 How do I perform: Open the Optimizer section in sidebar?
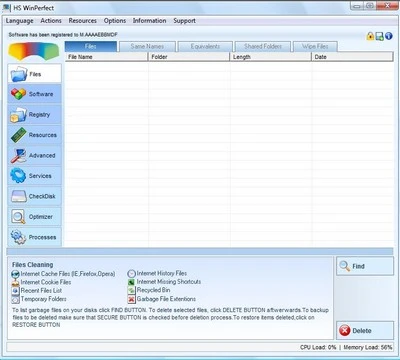tap(35, 217)
